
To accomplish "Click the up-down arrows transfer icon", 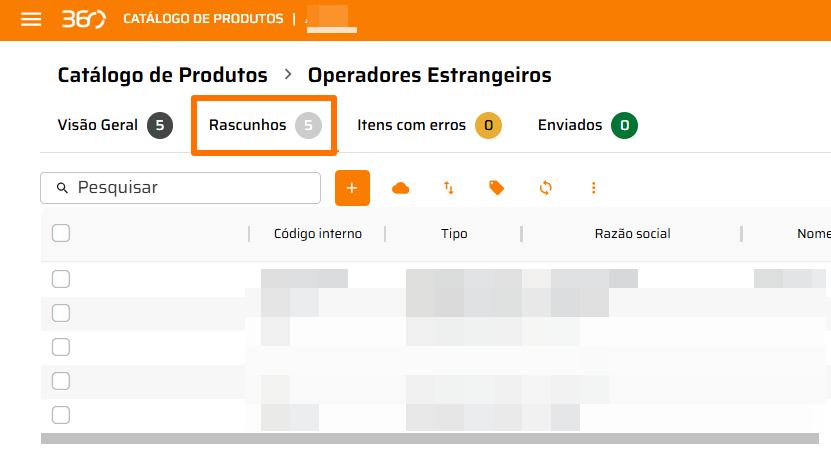I will (449, 188).
